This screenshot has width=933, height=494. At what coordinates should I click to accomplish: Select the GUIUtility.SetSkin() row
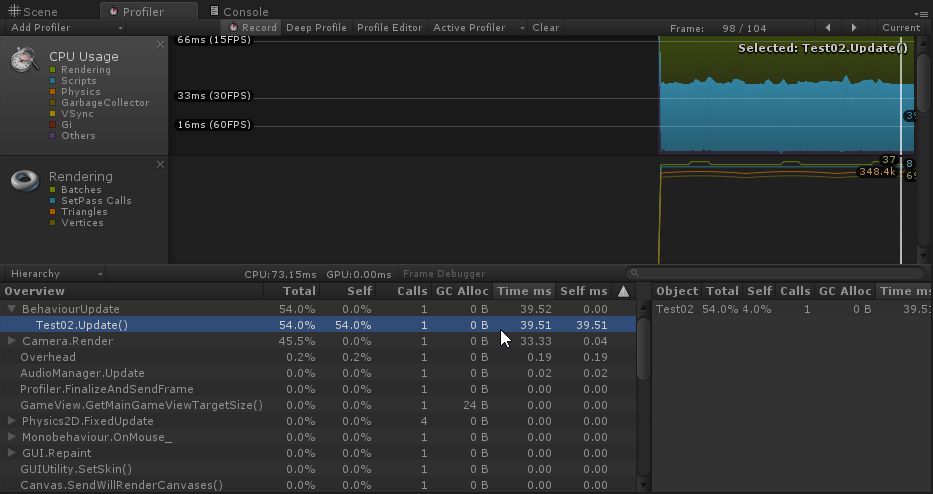(318, 469)
